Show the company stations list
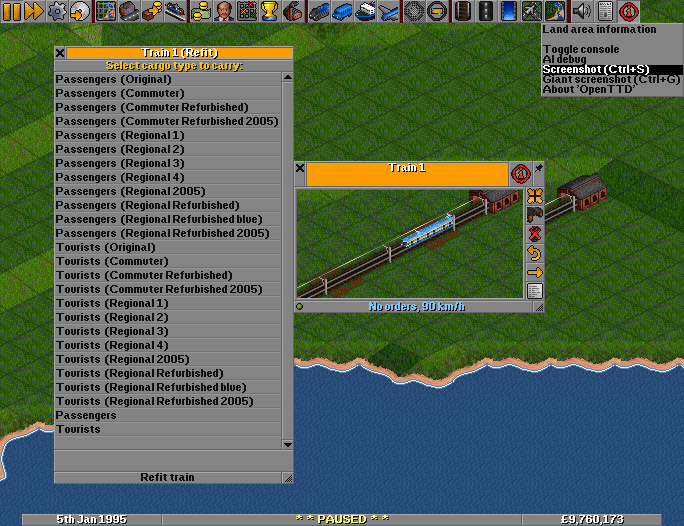Image resolution: width=684 pixels, height=526 pixels. point(174,11)
